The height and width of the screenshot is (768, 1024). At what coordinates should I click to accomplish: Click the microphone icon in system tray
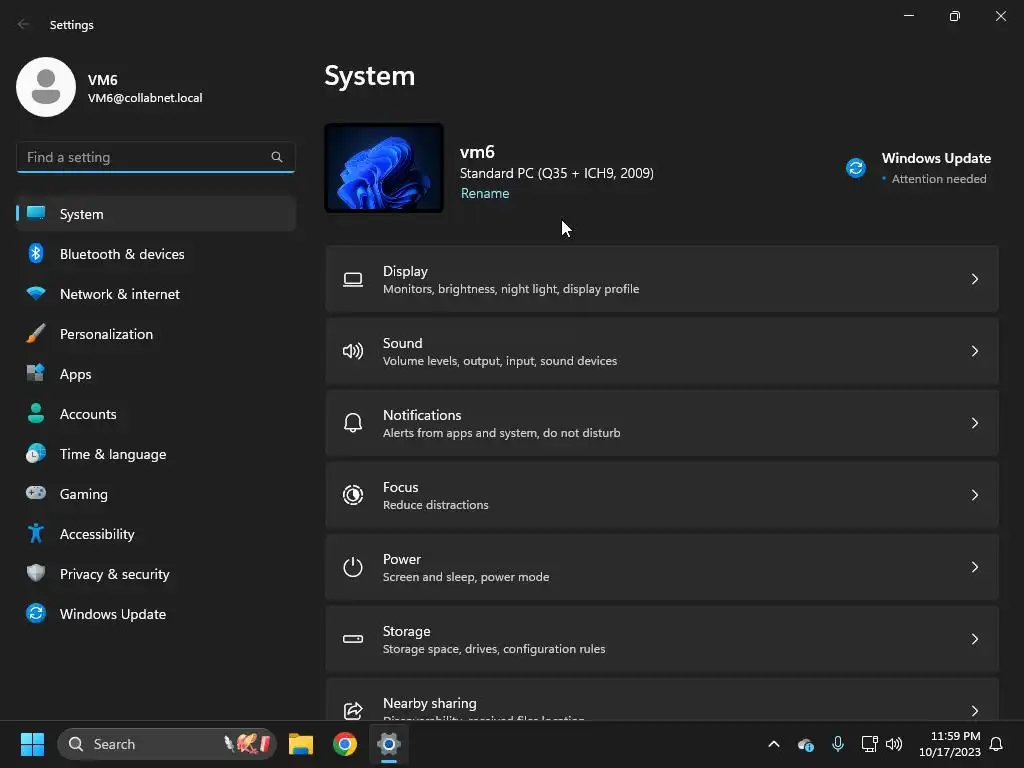pyautogui.click(x=838, y=744)
